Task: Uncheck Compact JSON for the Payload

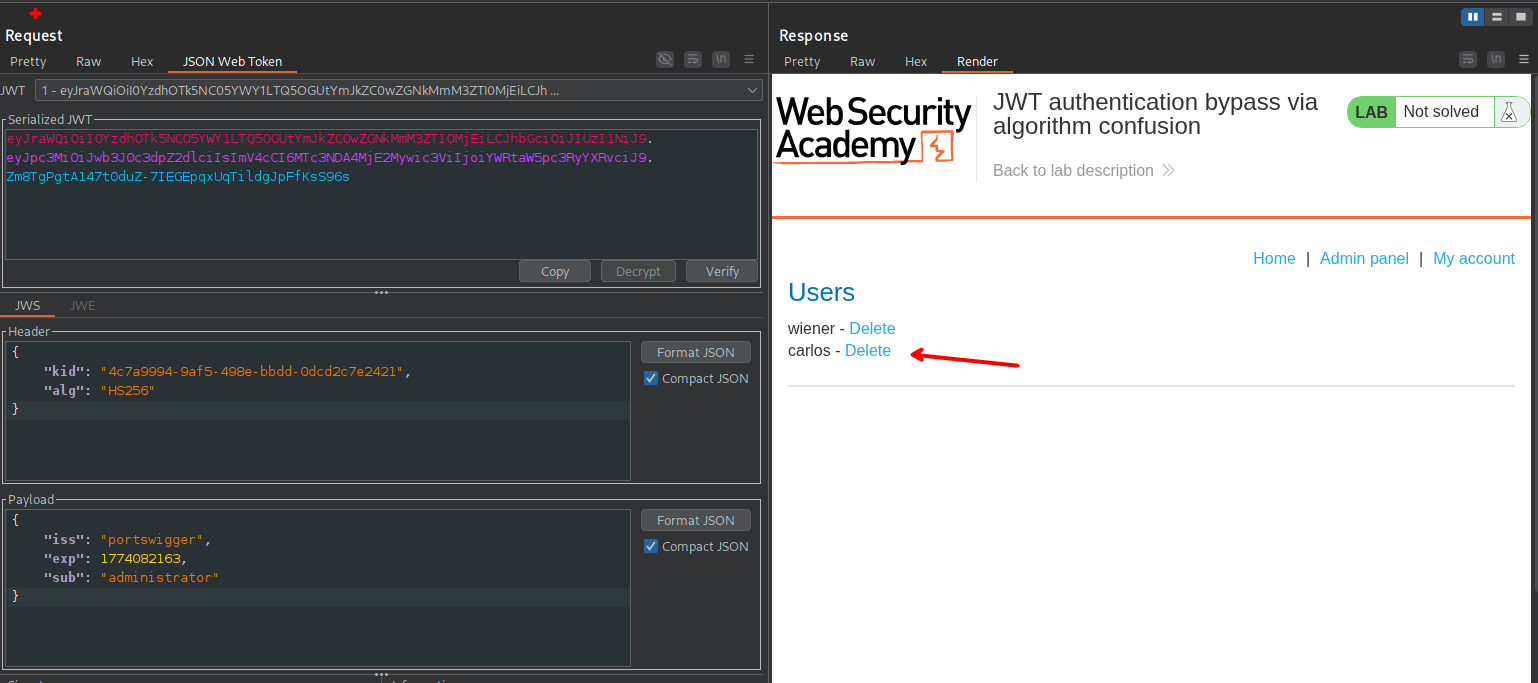Action: pyautogui.click(x=651, y=546)
